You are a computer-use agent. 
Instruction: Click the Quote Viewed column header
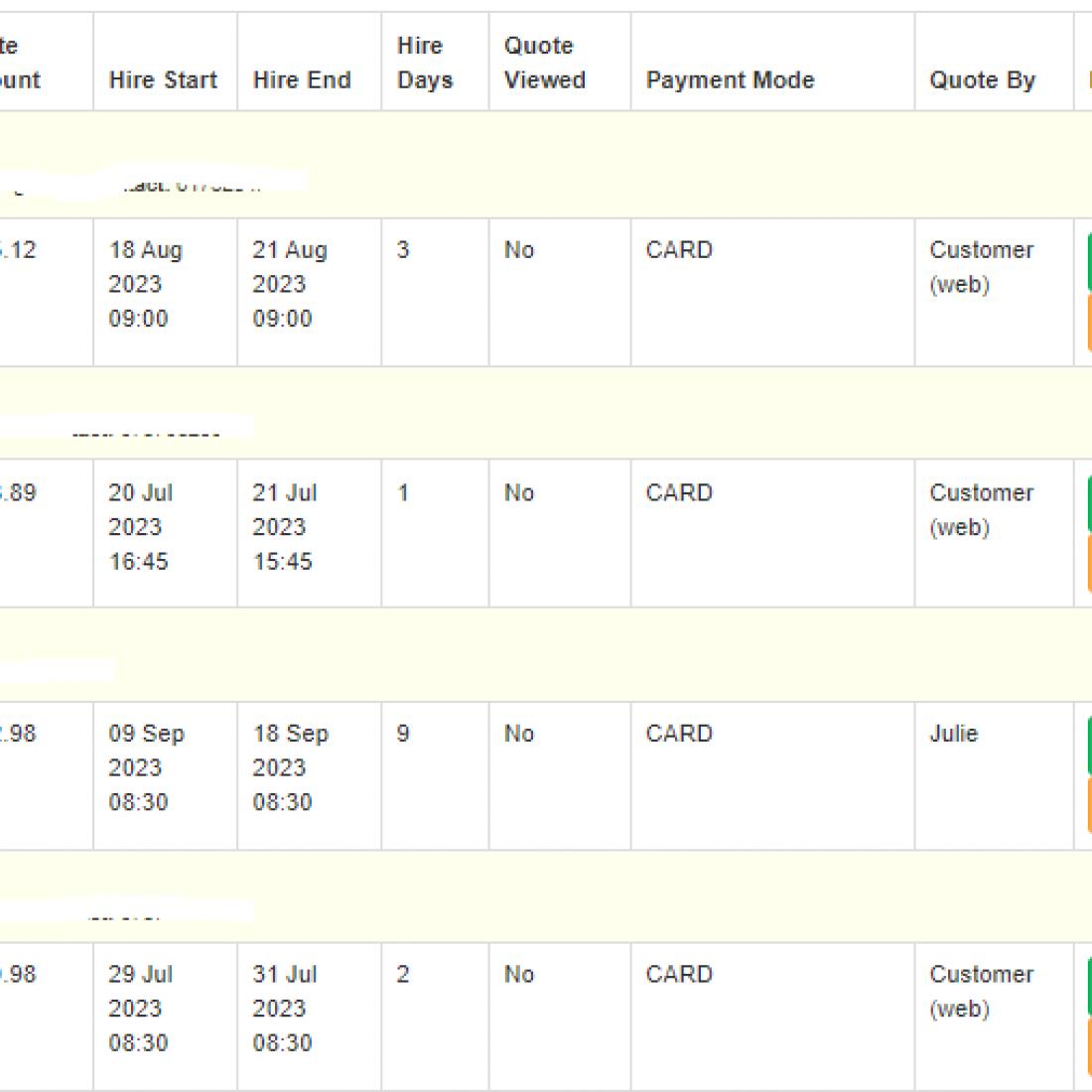tap(544, 63)
